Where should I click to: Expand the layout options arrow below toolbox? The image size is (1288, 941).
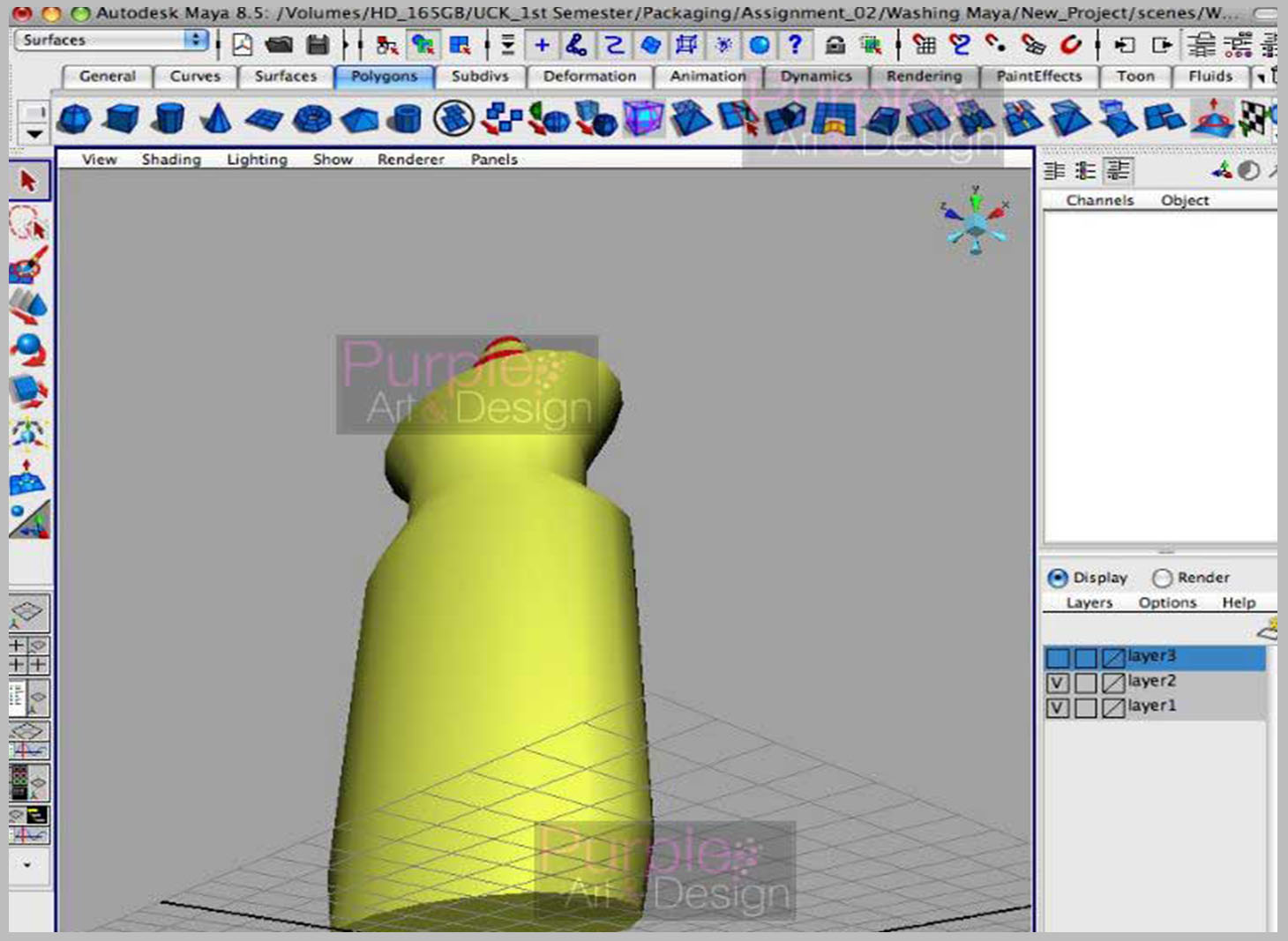point(27,865)
